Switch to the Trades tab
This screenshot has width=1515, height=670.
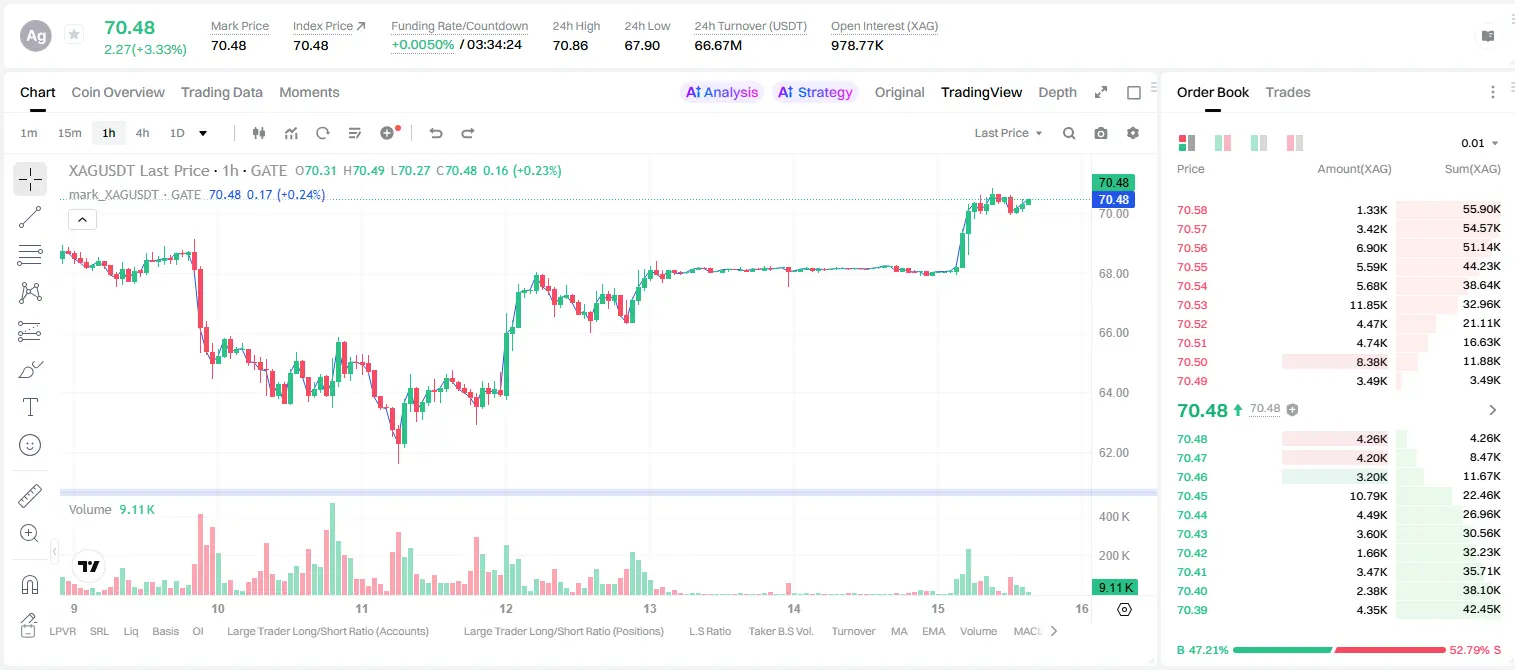(x=1288, y=92)
